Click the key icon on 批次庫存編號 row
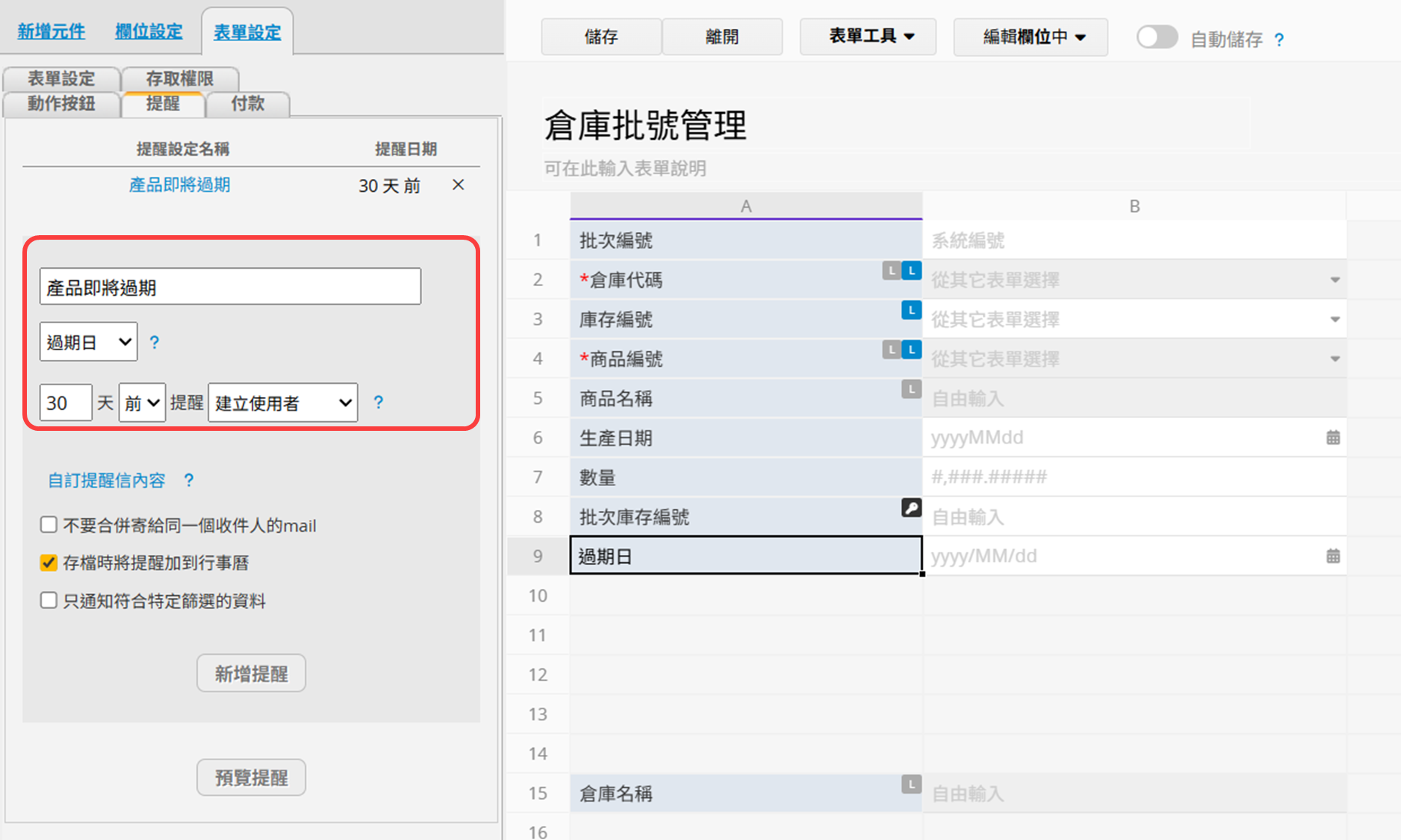The width and height of the screenshot is (1401, 840). point(910,508)
